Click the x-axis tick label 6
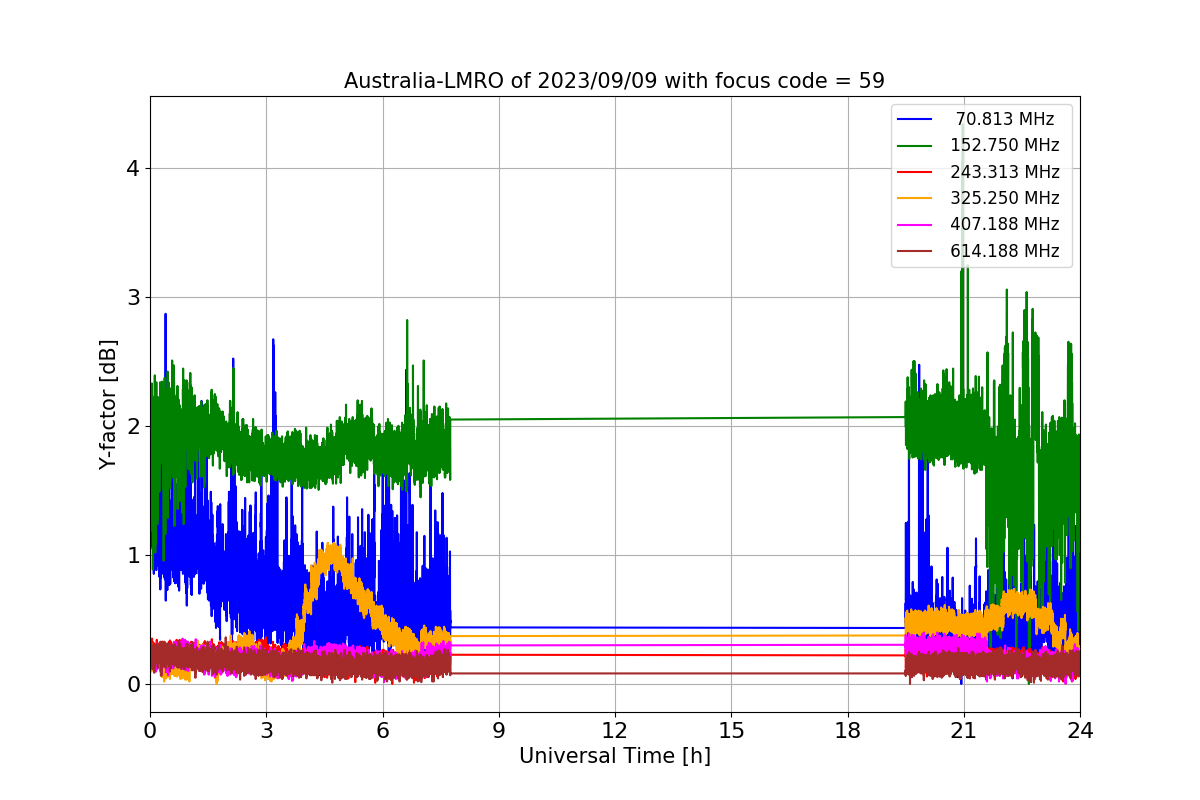This screenshot has height=800, width=1200. click(382, 730)
